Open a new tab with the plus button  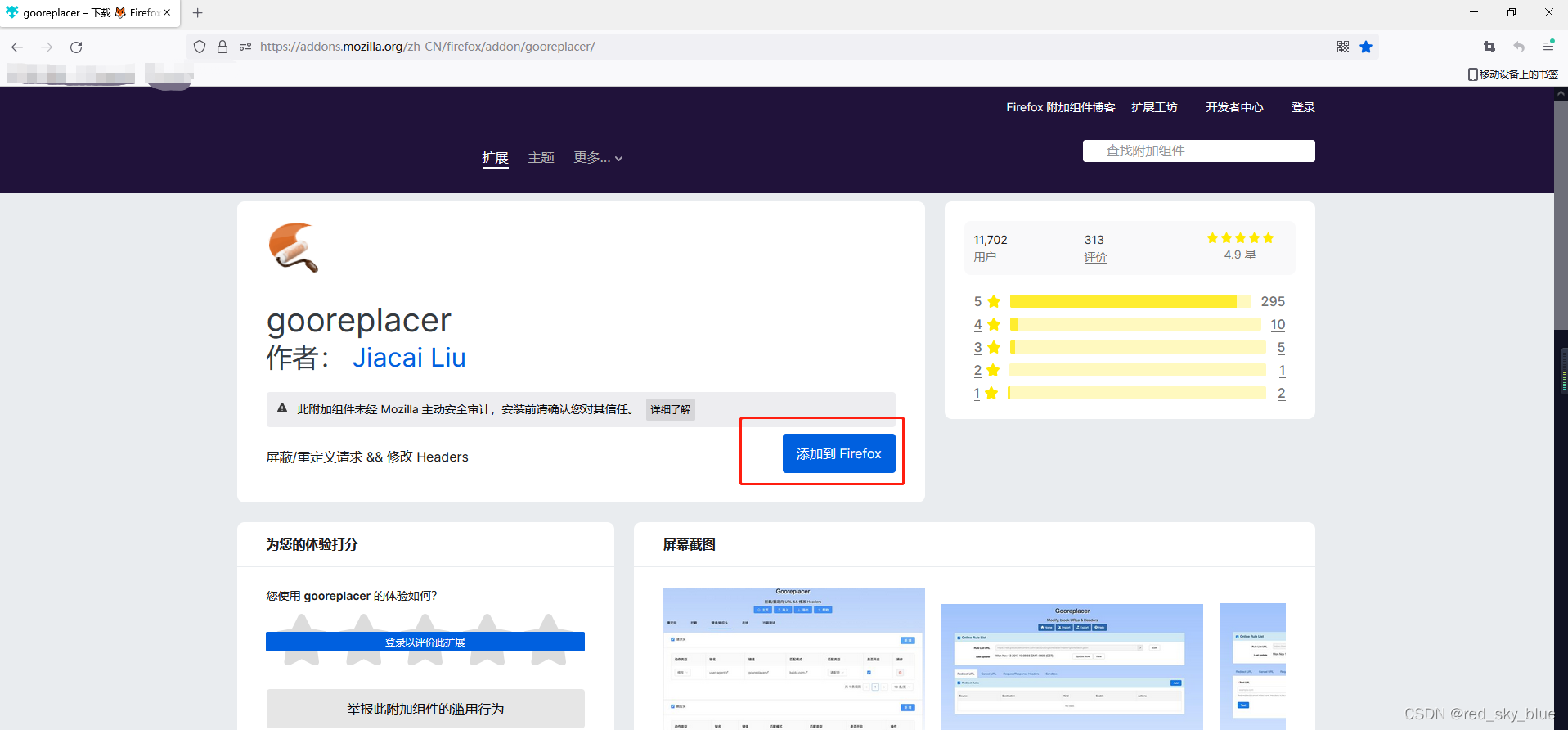pyautogui.click(x=197, y=13)
